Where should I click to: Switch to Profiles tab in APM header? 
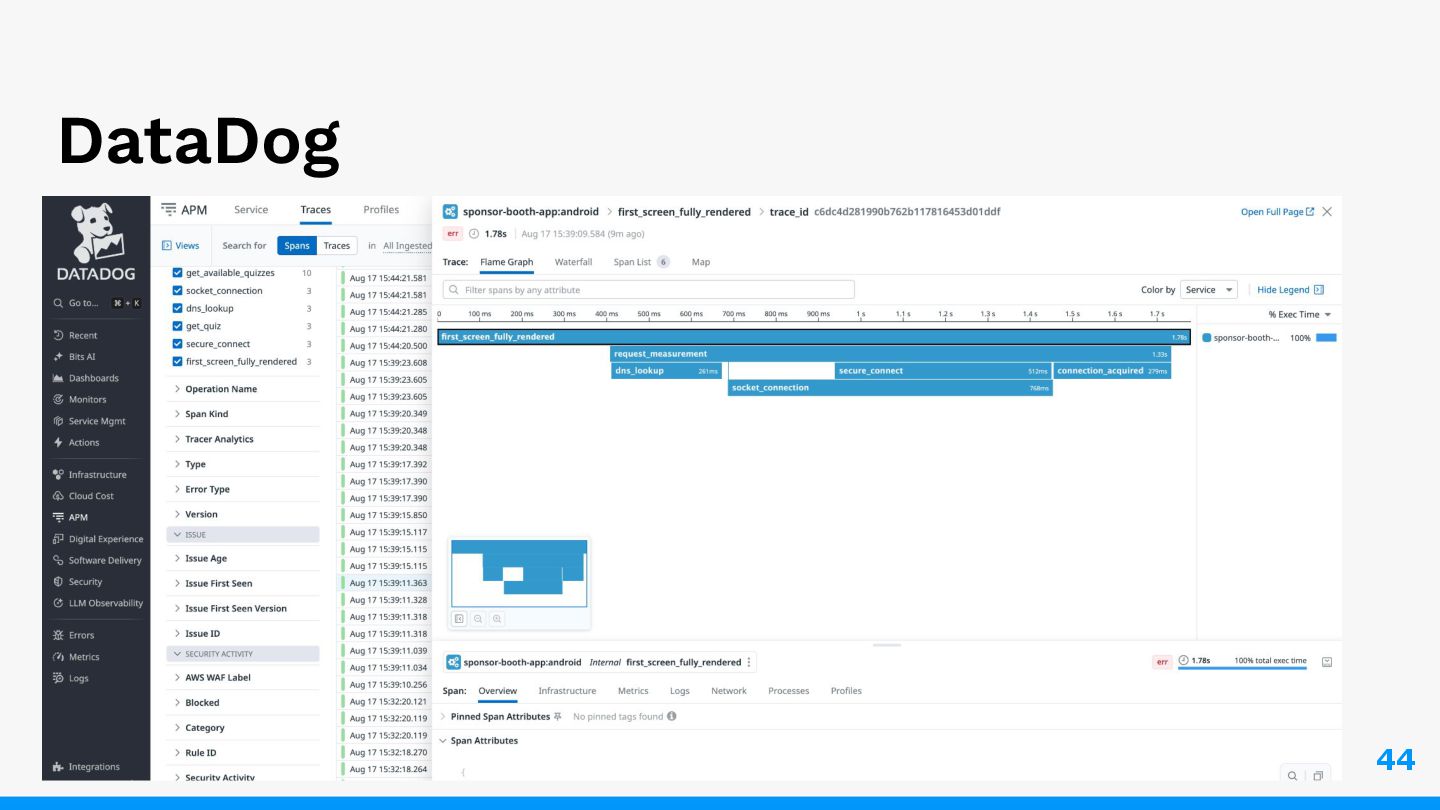[x=381, y=210]
